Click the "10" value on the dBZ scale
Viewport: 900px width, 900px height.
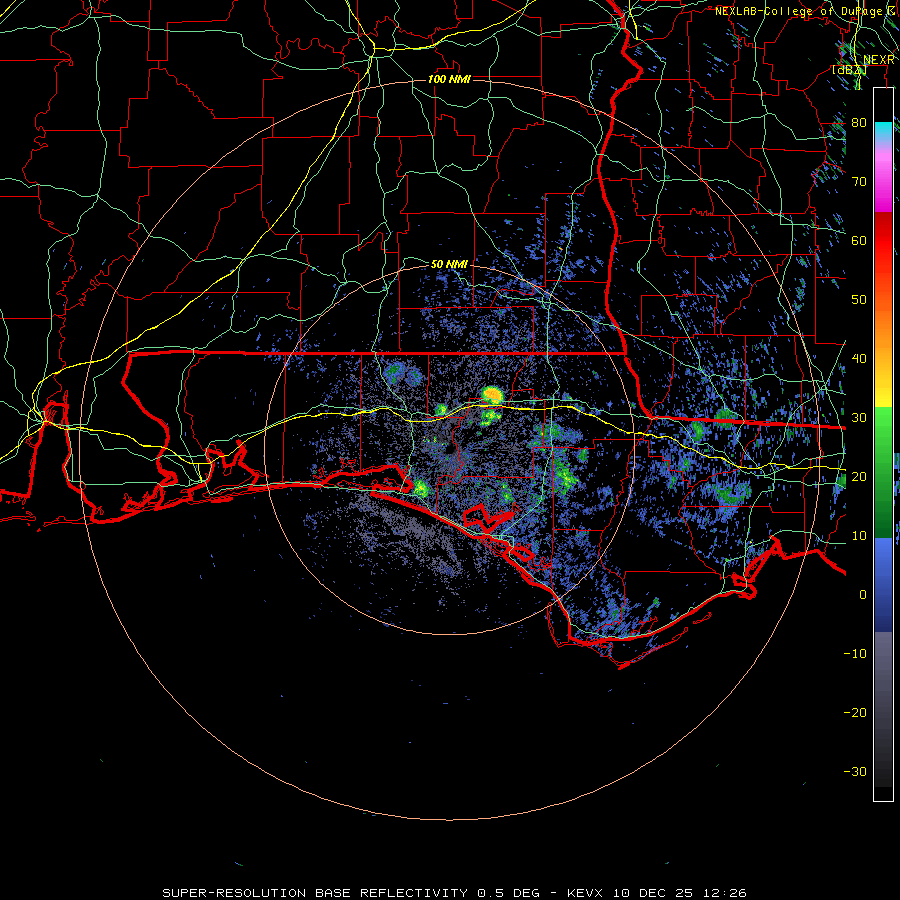[859, 536]
